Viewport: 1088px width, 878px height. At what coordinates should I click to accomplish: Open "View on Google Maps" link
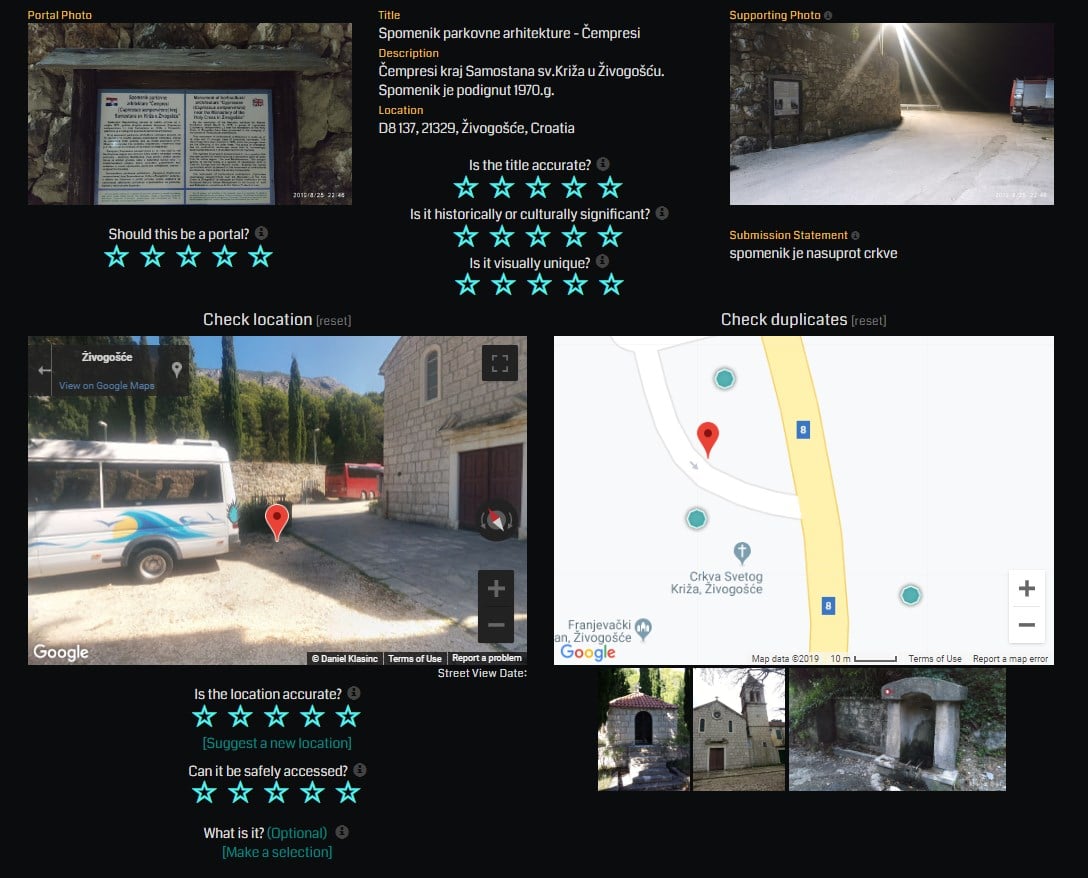tap(107, 385)
